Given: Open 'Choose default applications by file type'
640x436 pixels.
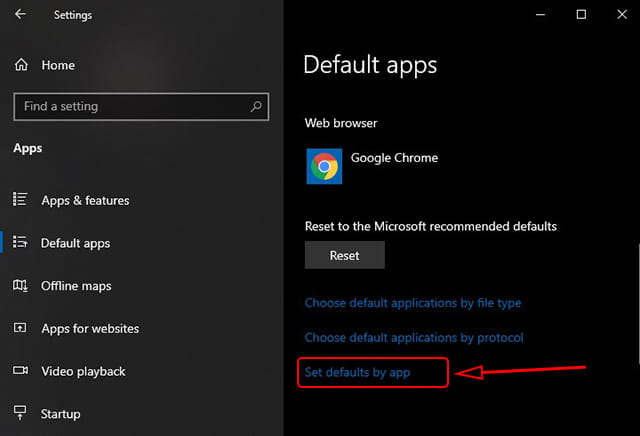Looking at the screenshot, I should (x=413, y=303).
